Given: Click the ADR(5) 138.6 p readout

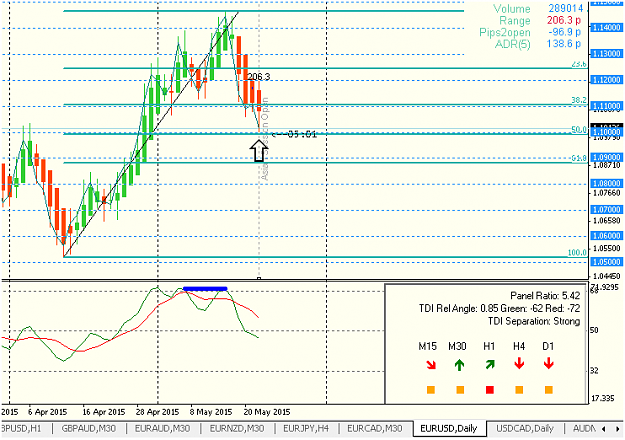Looking at the screenshot, I should 538,43.
